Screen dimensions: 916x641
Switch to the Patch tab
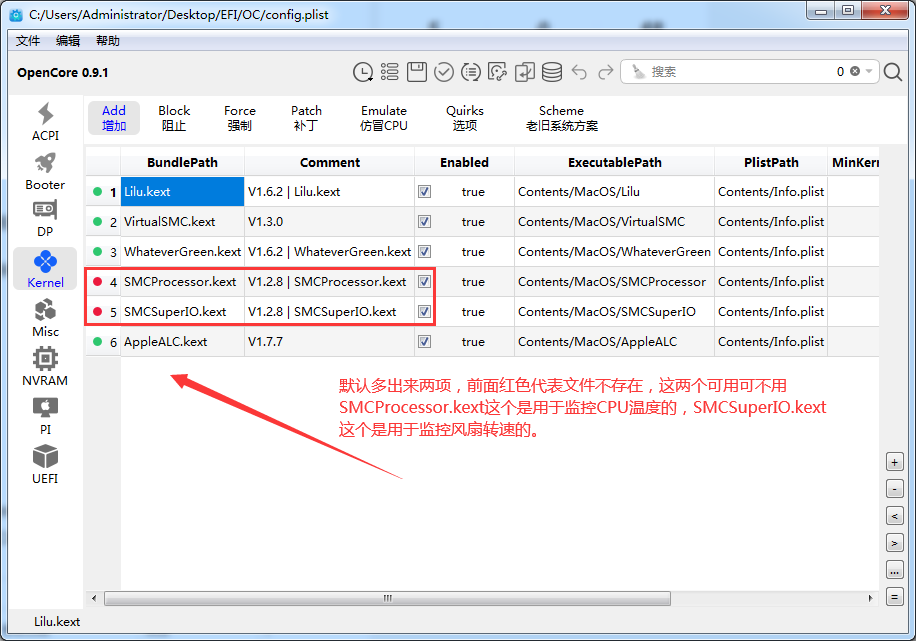[306, 118]
